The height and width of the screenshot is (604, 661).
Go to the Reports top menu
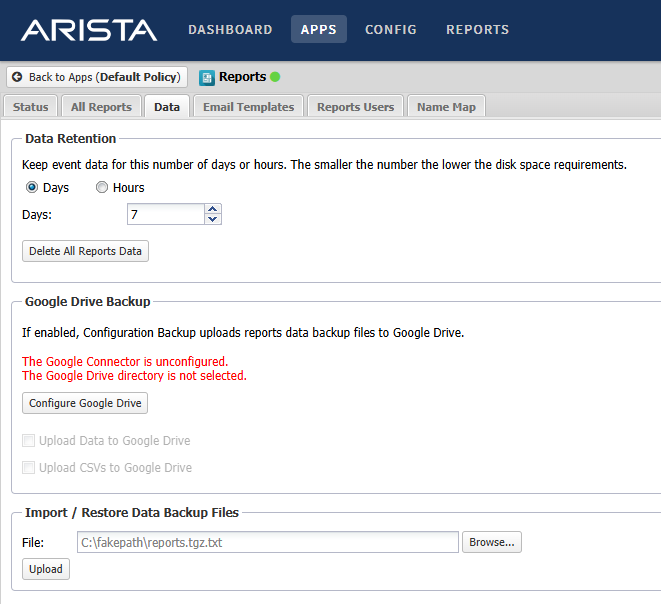[x=477, y=30]
